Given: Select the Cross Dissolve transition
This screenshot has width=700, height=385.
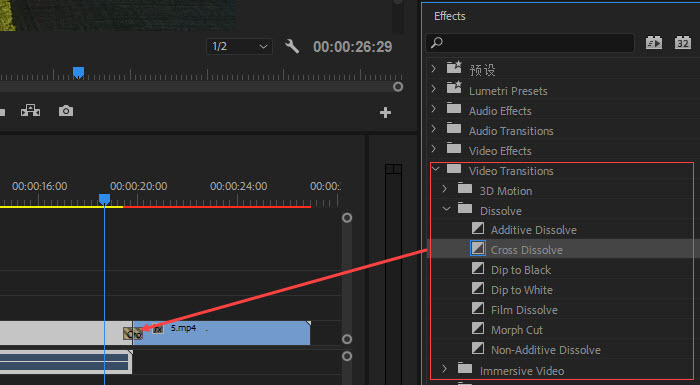Looking at the screenshot, I should tap(527, 250).
